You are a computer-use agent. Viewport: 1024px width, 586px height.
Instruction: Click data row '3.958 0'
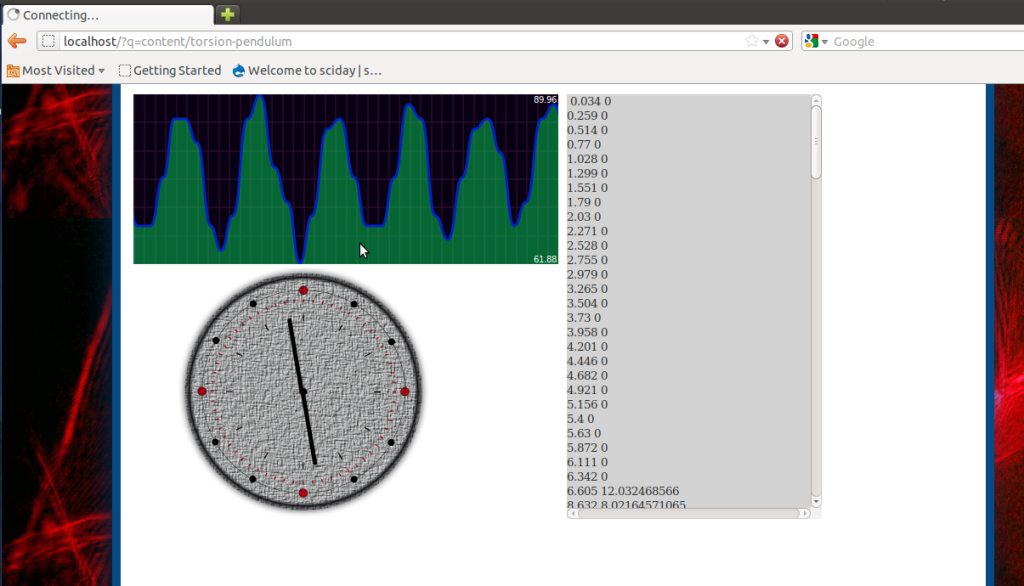(587, 332)
